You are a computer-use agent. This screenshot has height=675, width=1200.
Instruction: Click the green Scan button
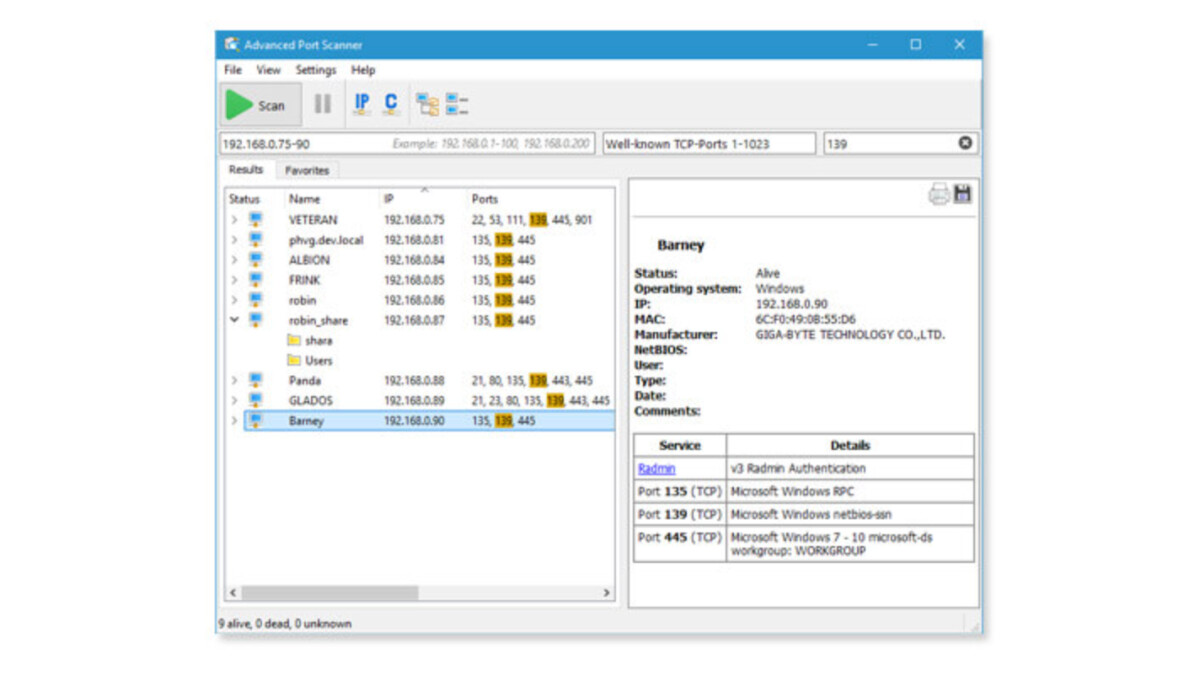pos(258,105)
